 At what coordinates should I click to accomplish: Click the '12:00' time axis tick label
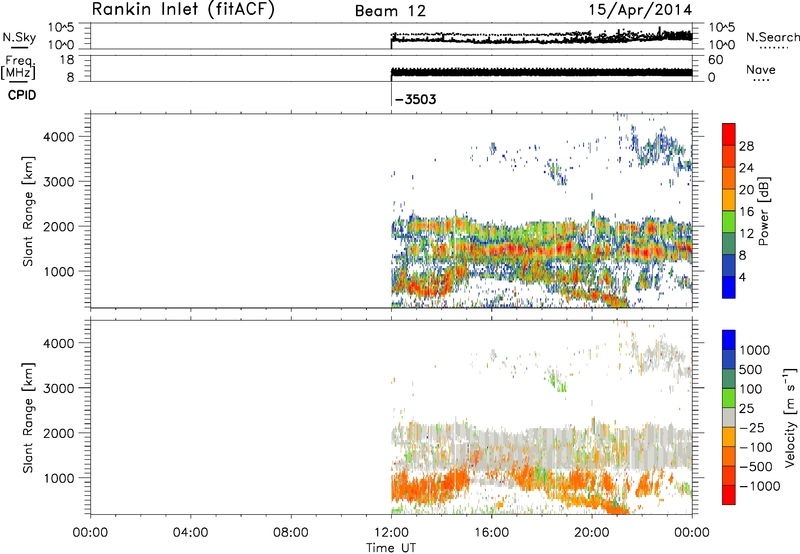coord(391,533)
